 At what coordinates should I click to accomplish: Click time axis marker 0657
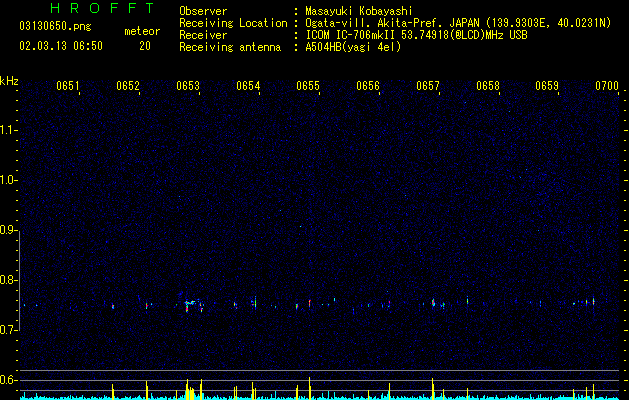point(428,86)
